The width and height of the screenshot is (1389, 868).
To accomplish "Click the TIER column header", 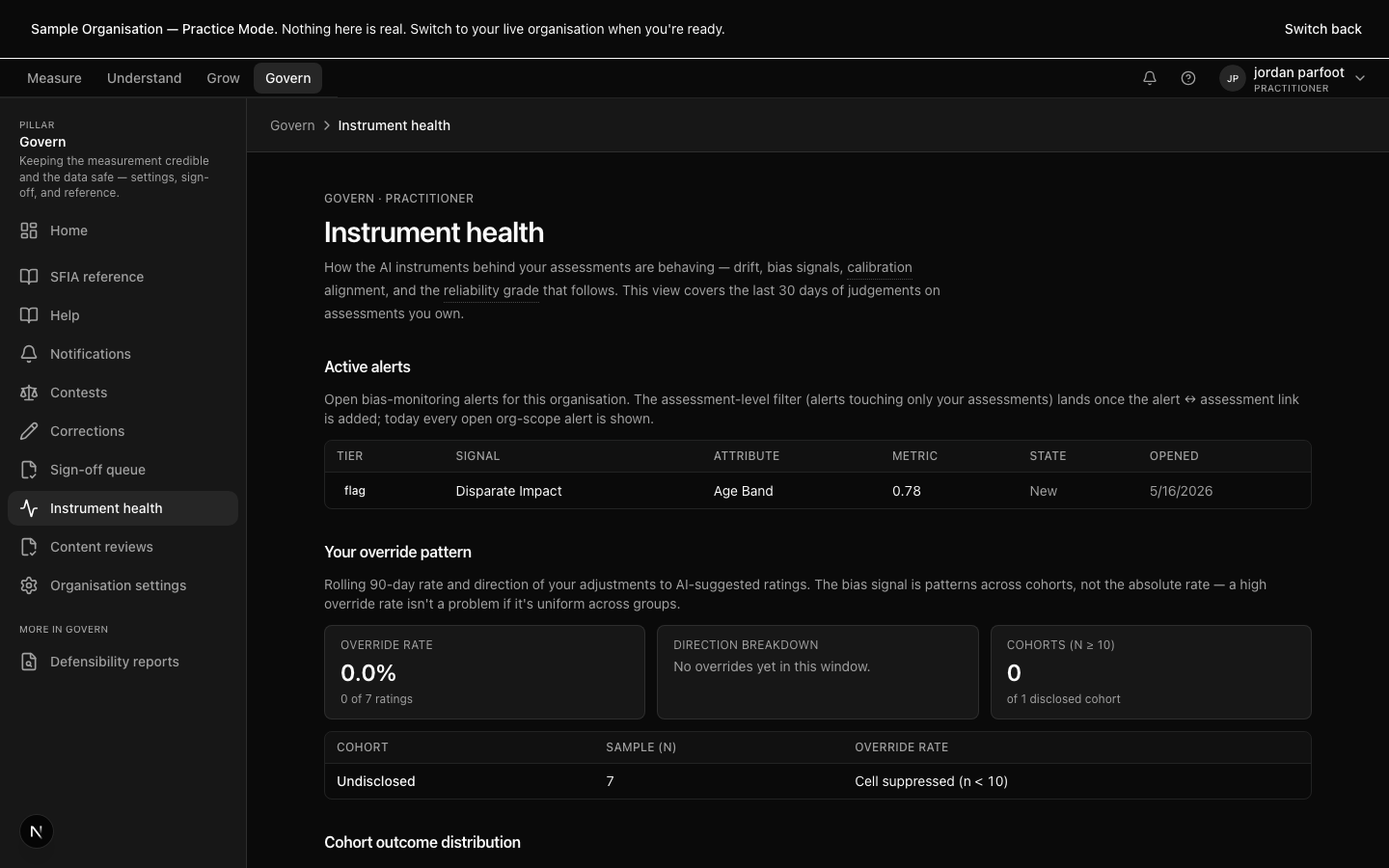I will [x=350, y=456].
